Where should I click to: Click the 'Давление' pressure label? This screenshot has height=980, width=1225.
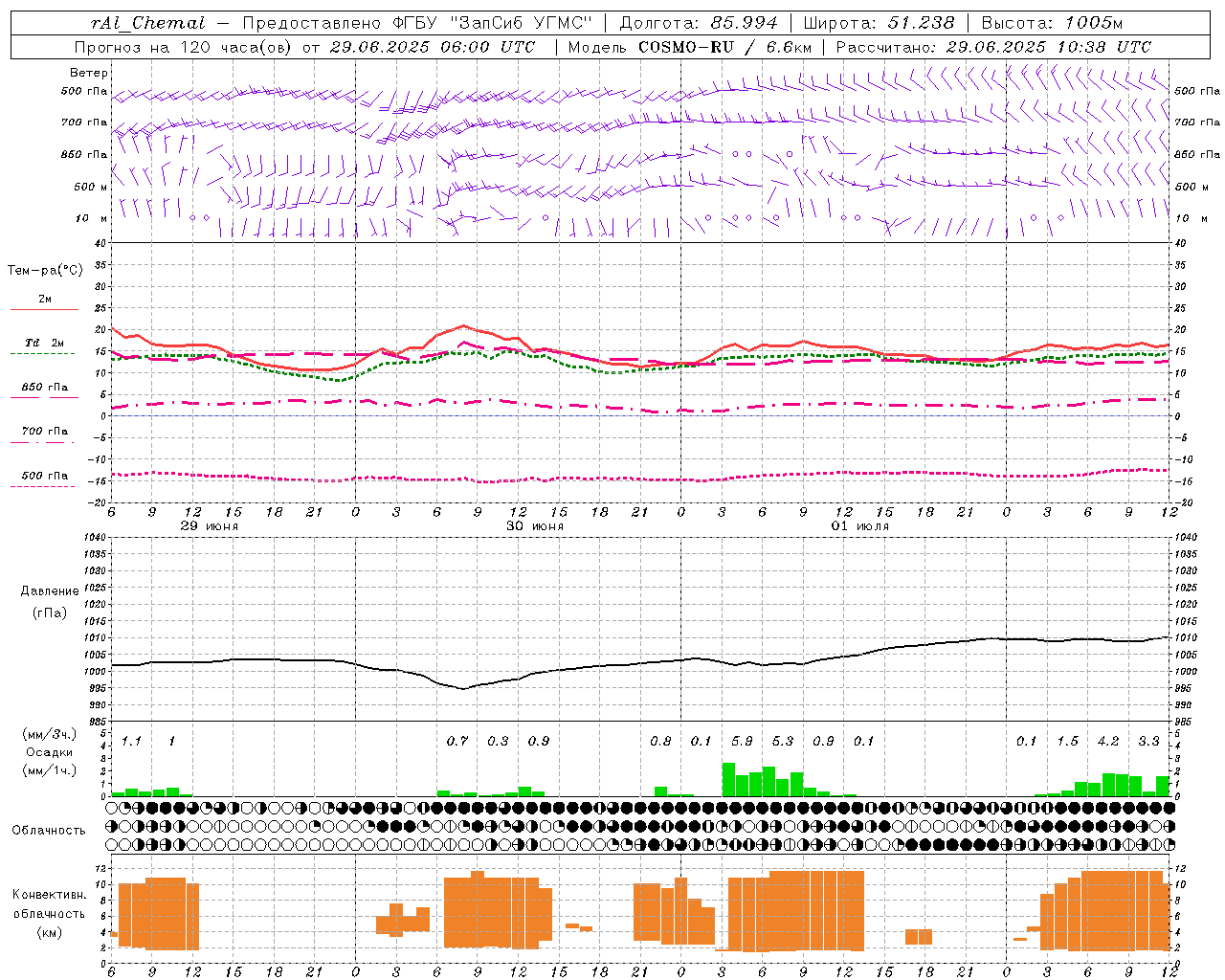coord(50,591)
